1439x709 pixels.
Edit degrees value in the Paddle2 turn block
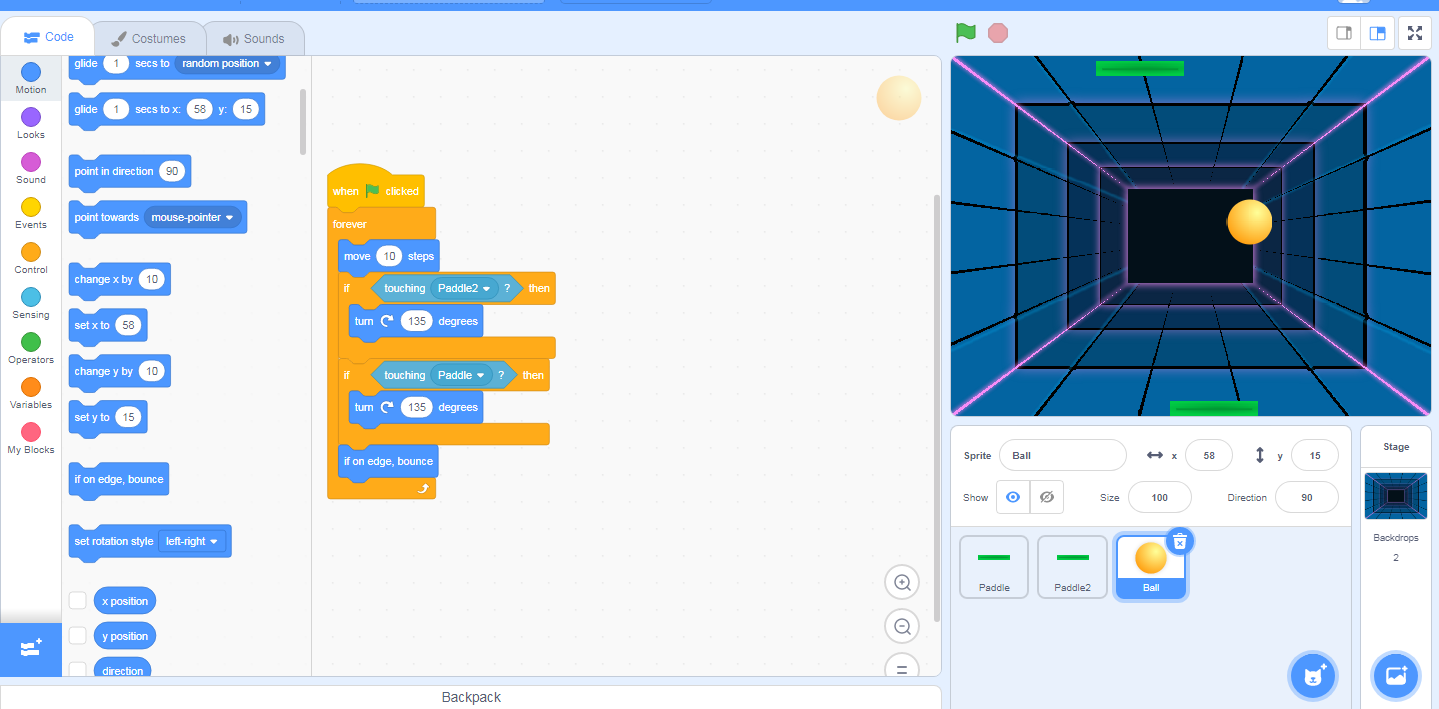click(x=416, y=321)
